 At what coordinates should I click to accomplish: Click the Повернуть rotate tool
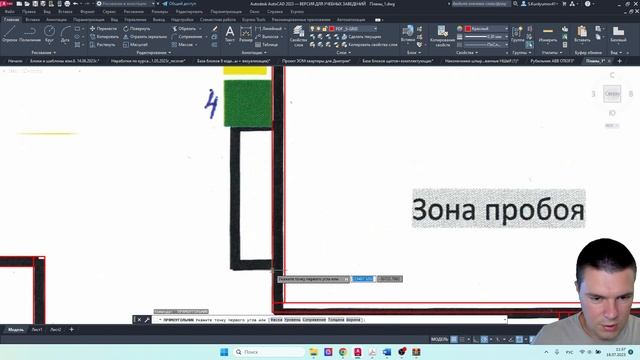tap(137, 29)
